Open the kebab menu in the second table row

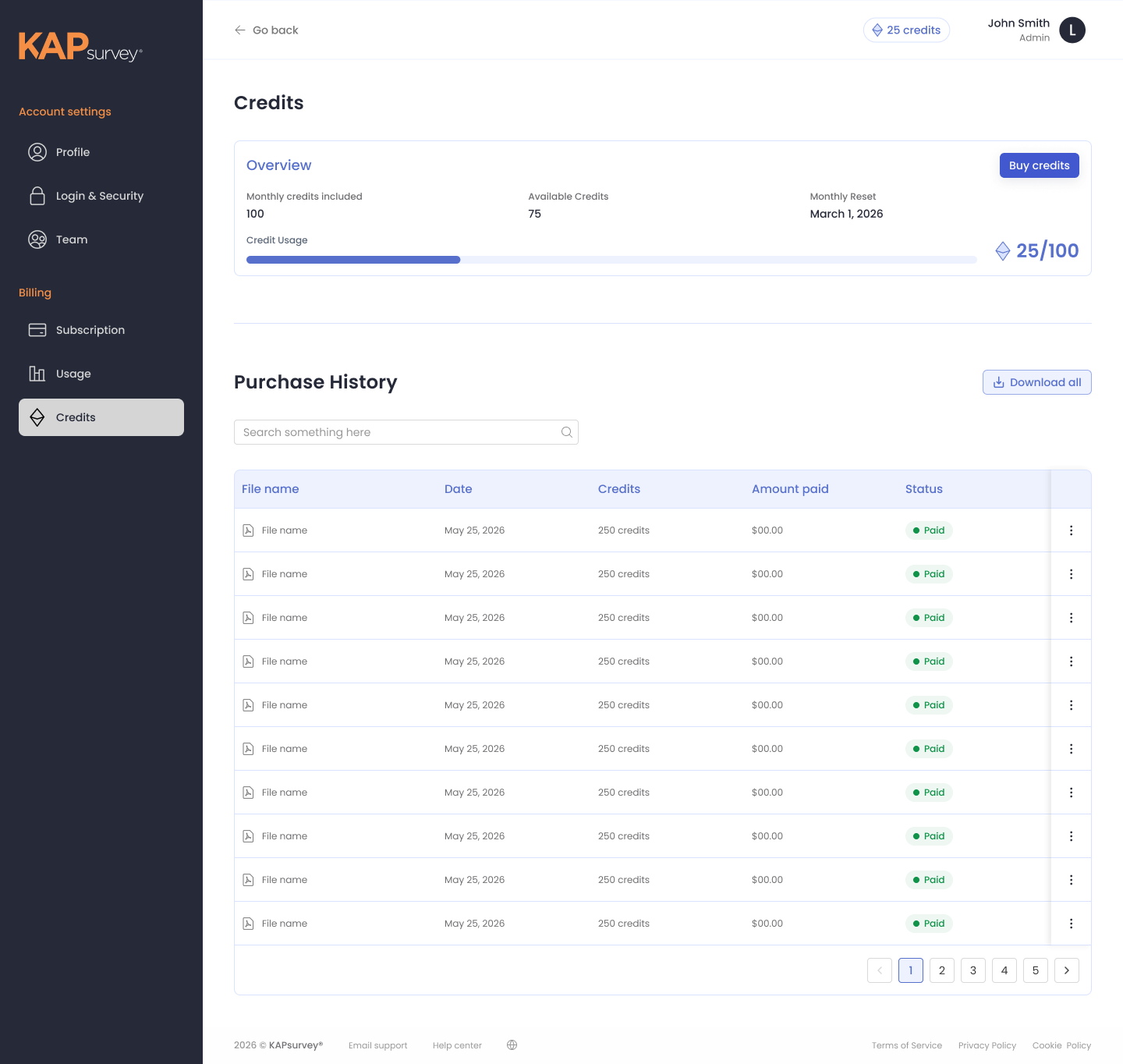click(x=1071, y=574)
